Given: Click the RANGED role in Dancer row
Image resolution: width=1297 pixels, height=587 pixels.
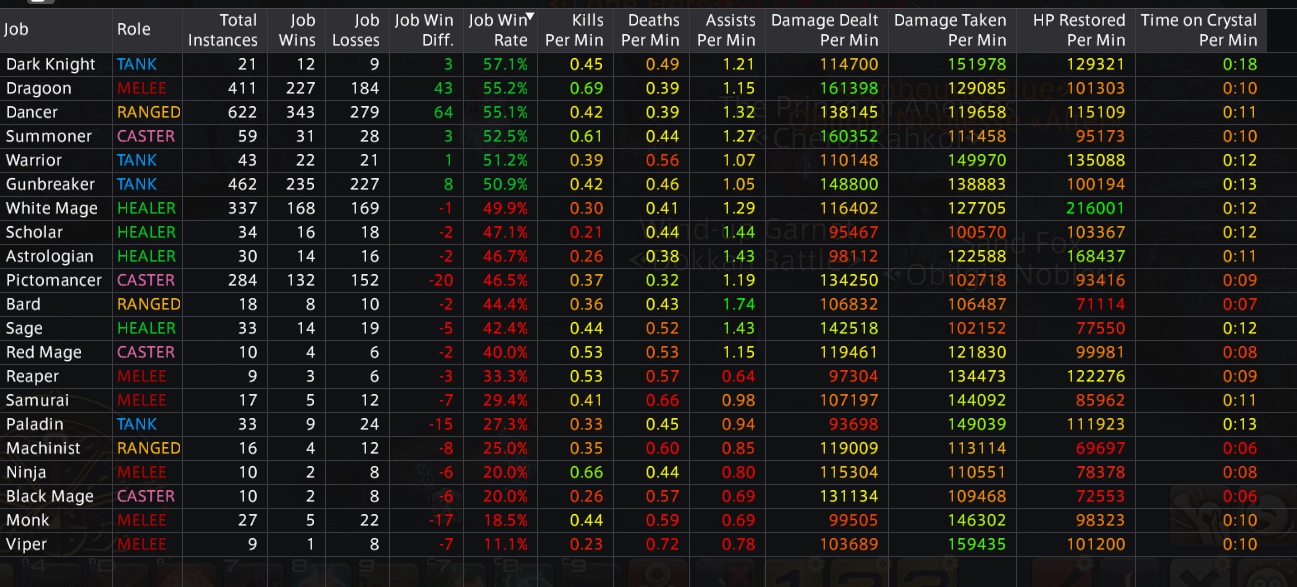Looking at the screenshot, I should pos(148,112).
